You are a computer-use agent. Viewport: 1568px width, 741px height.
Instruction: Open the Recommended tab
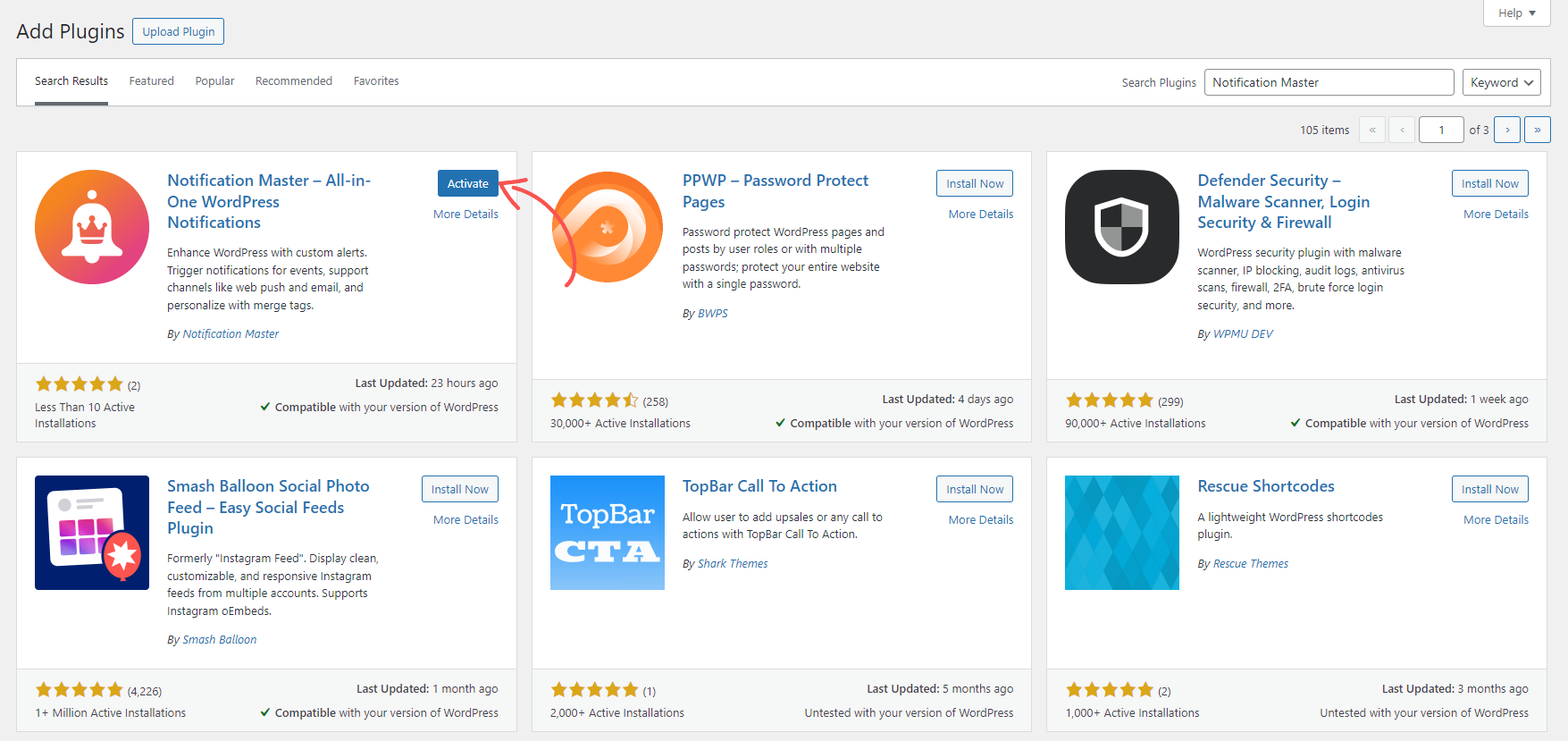point(294,80)
